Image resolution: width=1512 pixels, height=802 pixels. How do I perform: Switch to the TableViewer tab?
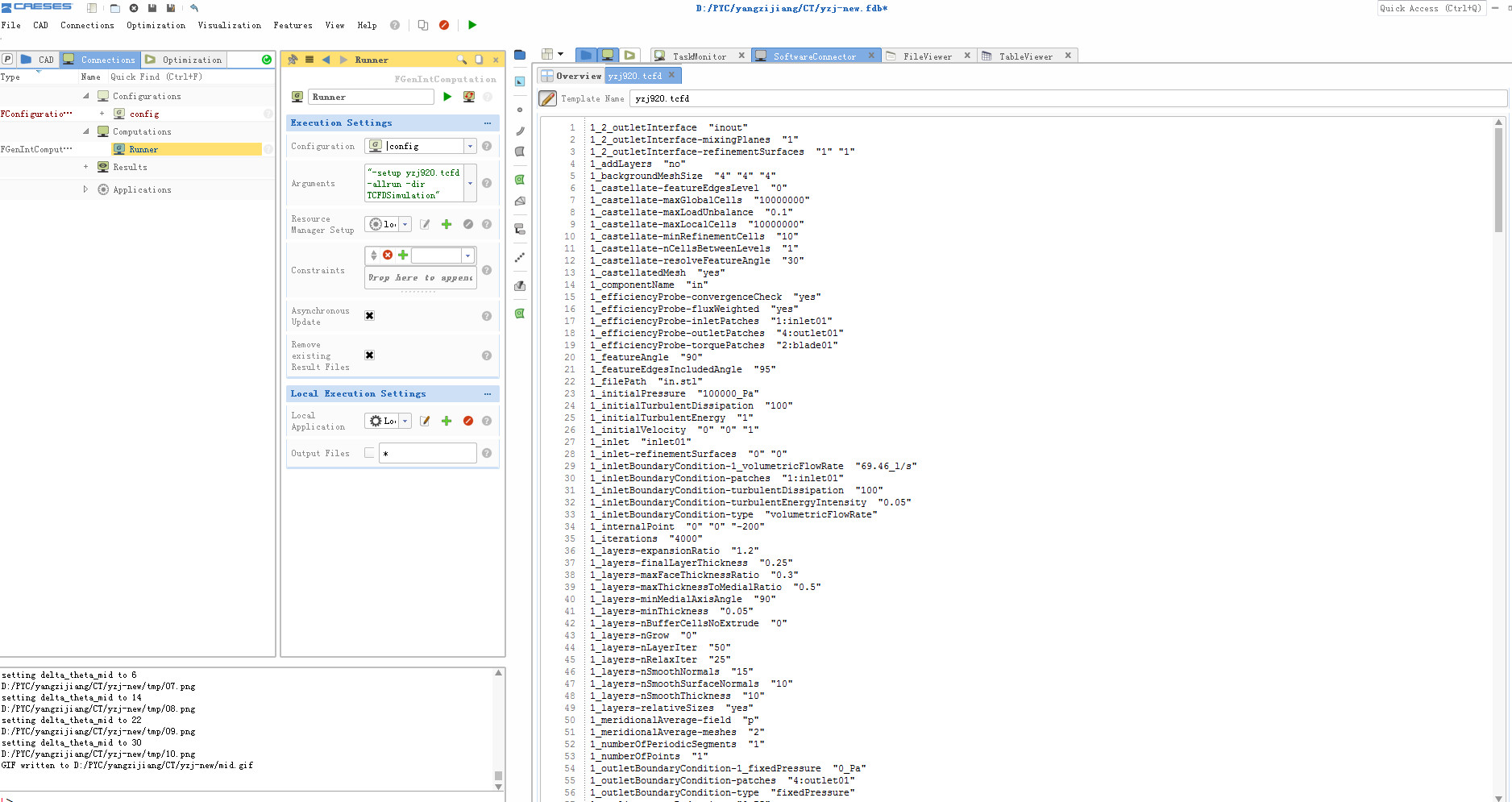point(1025,56)
